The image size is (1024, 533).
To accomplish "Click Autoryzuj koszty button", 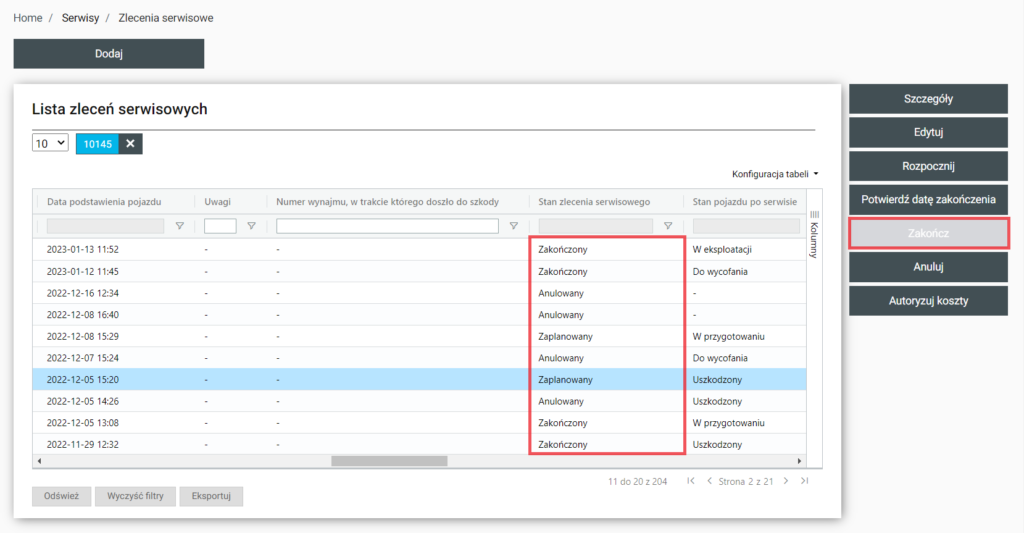I will (x=928, y=300).
